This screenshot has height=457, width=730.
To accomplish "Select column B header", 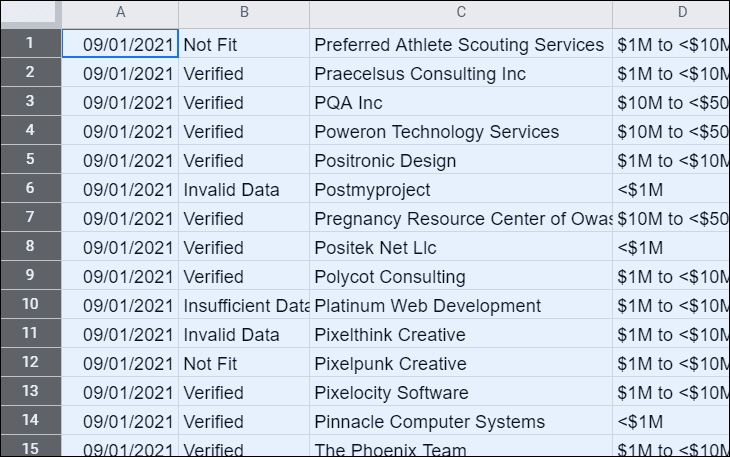I will (244, 13).
